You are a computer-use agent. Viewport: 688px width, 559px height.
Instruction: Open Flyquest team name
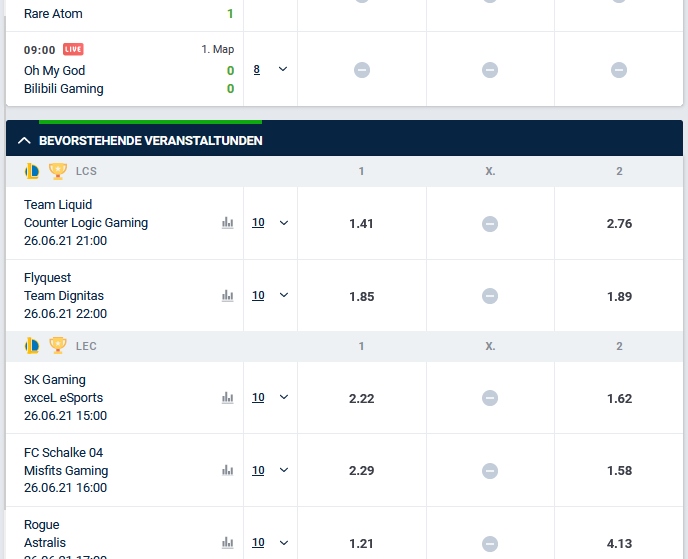coord(47,278)
